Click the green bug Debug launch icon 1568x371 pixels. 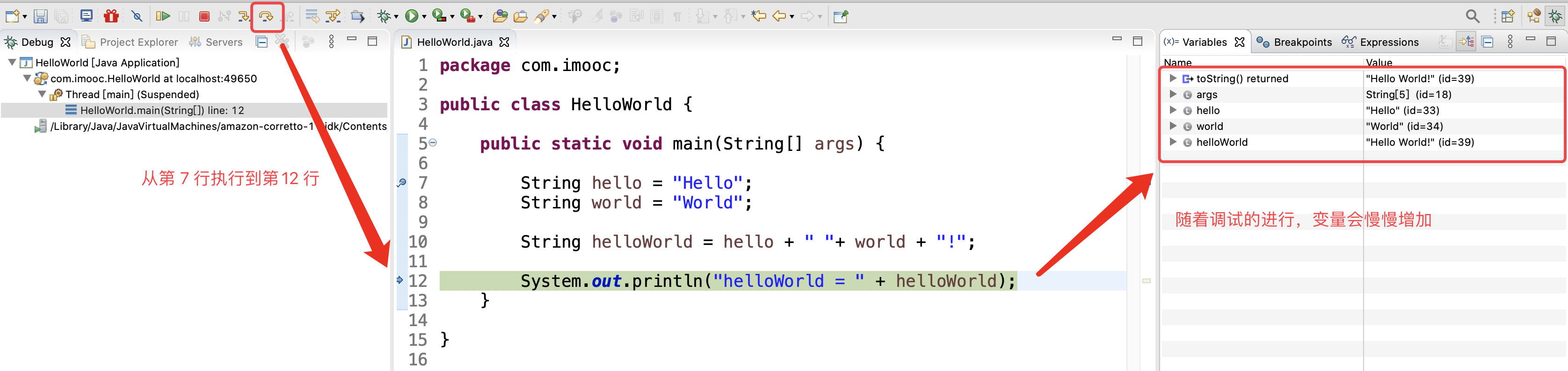[384, 16]
